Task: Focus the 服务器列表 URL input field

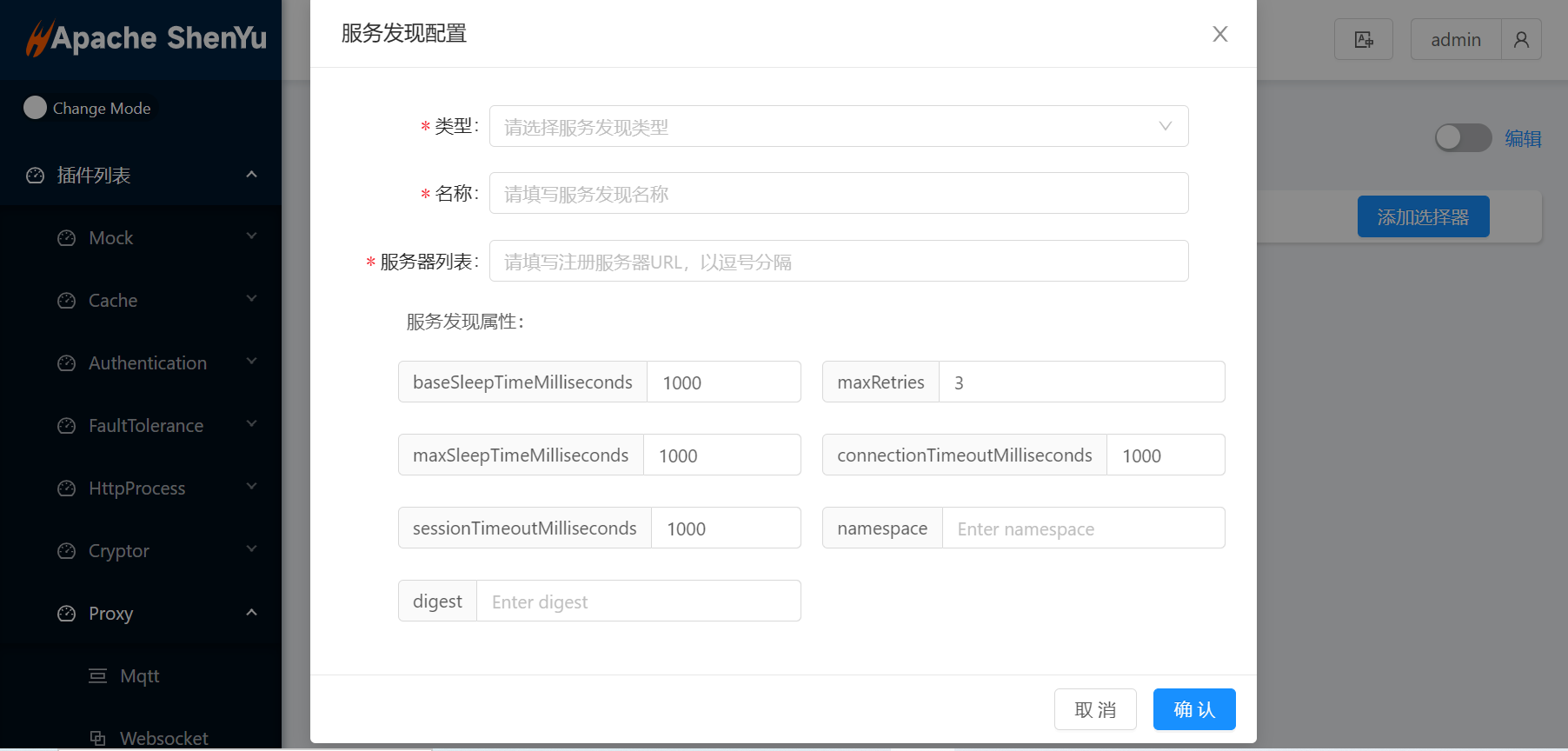Action: pos(838,262)
